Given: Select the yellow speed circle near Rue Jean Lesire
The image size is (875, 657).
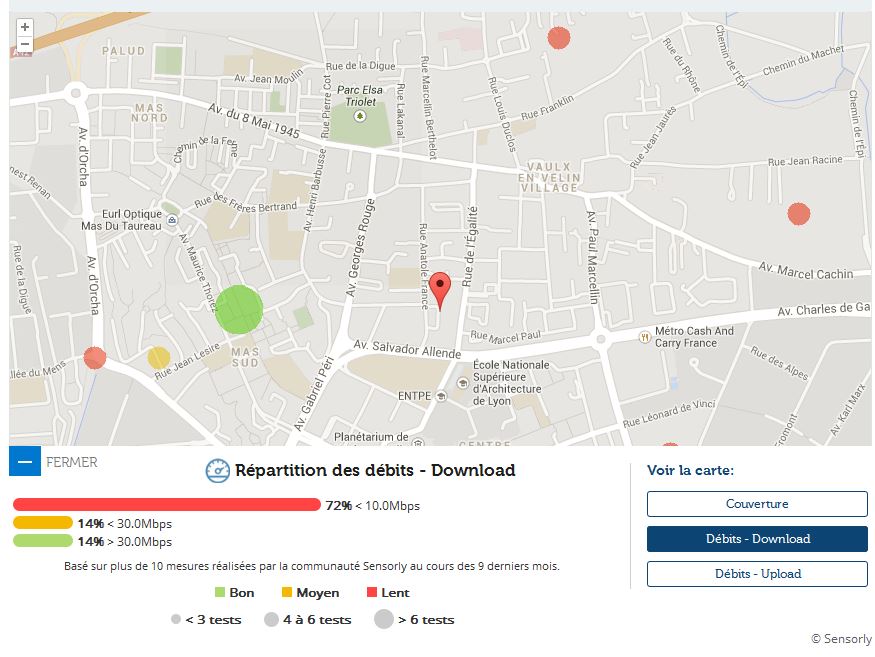Looking at the screenshot, I should 158,358.
